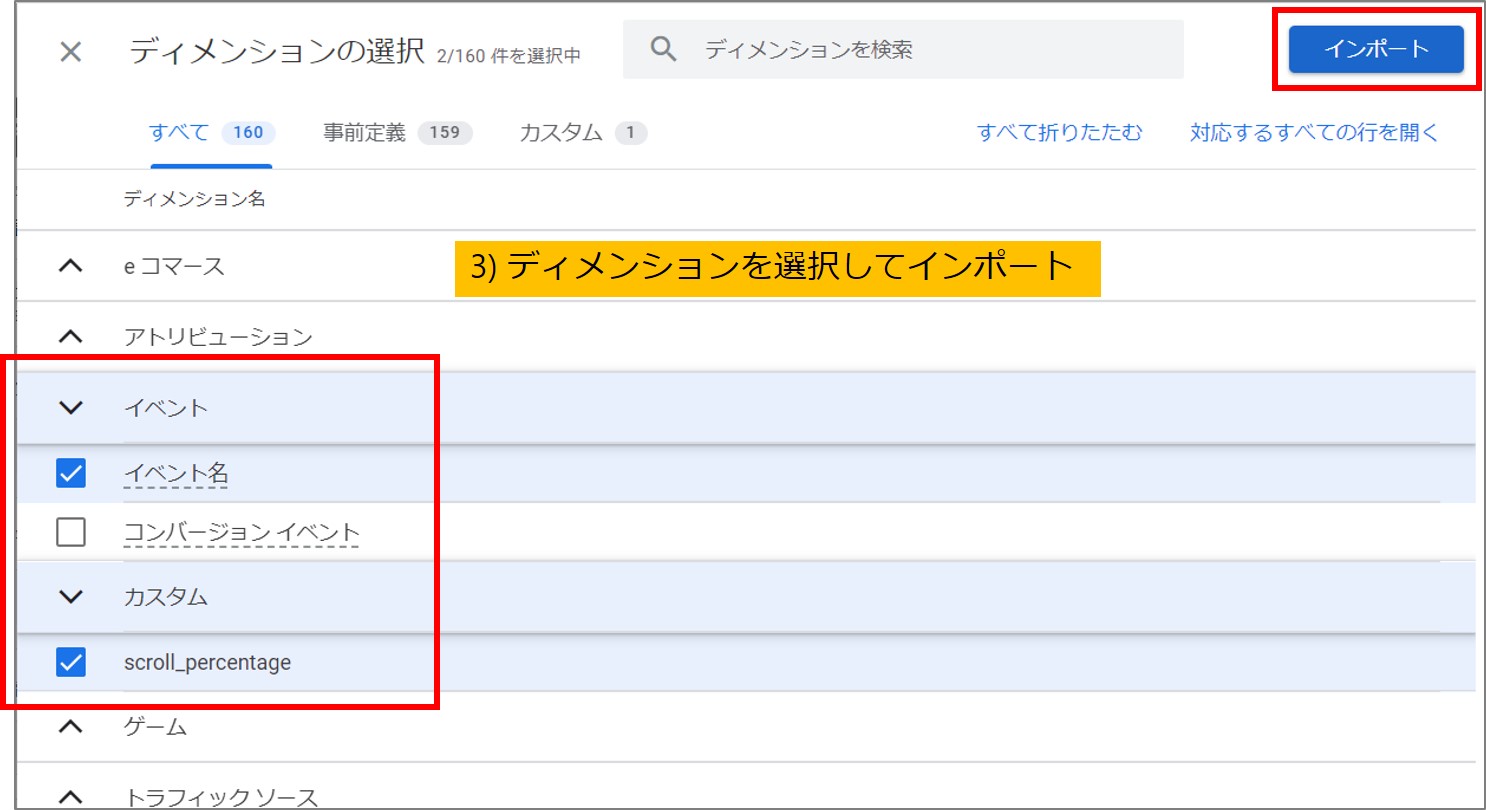Expand the トラフィック ソース group chevron
Screen dimensions: 1486x810
click(70, 797)
